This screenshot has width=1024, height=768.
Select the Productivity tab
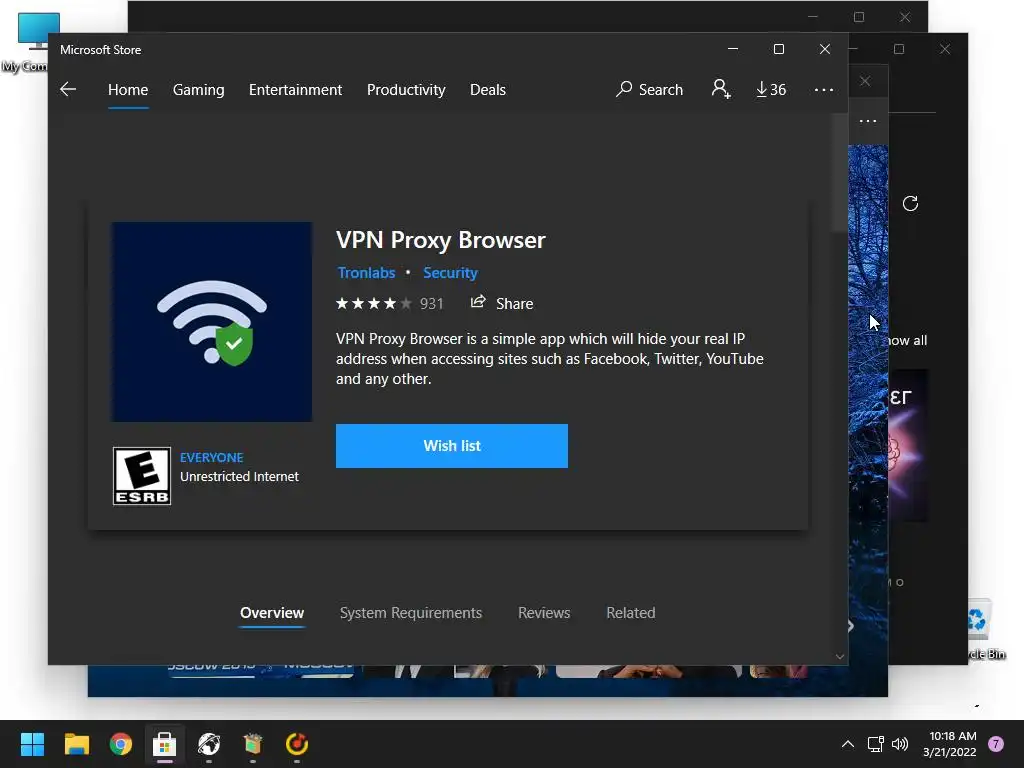tap(406, 89)
